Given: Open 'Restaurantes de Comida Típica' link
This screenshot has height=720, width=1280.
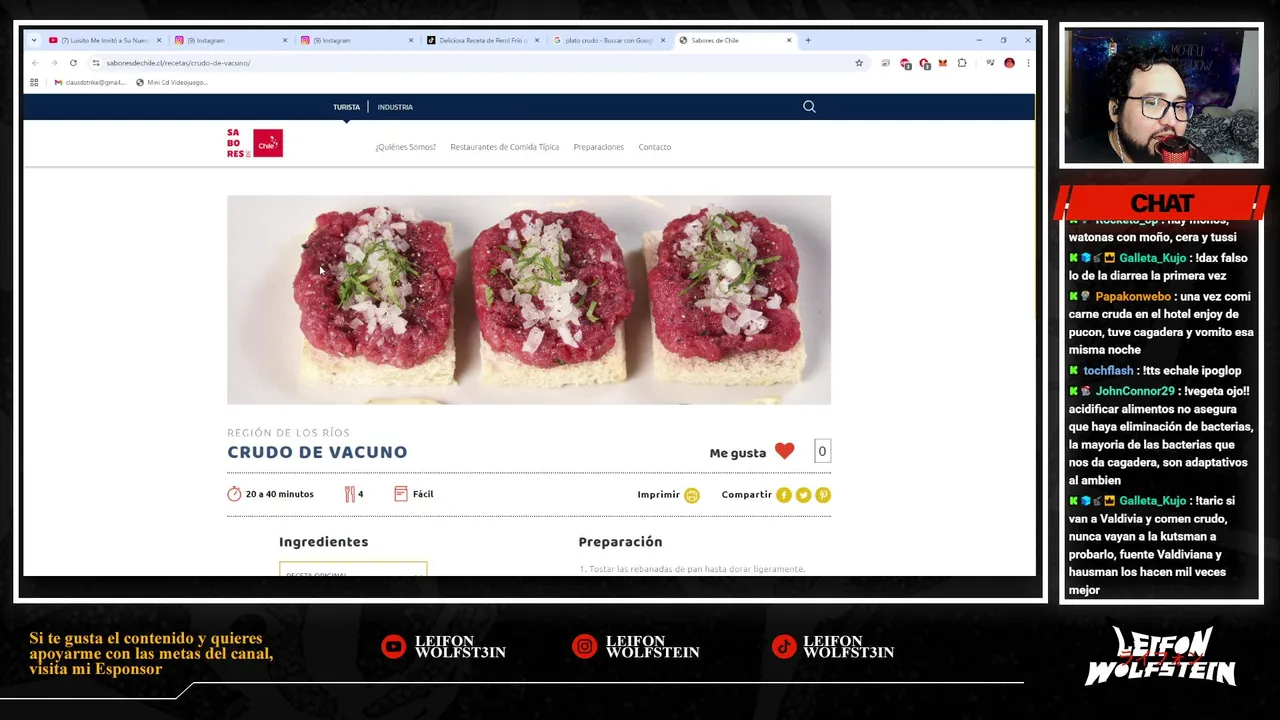Looking at the screenshot, I should (x=504, y=147).
